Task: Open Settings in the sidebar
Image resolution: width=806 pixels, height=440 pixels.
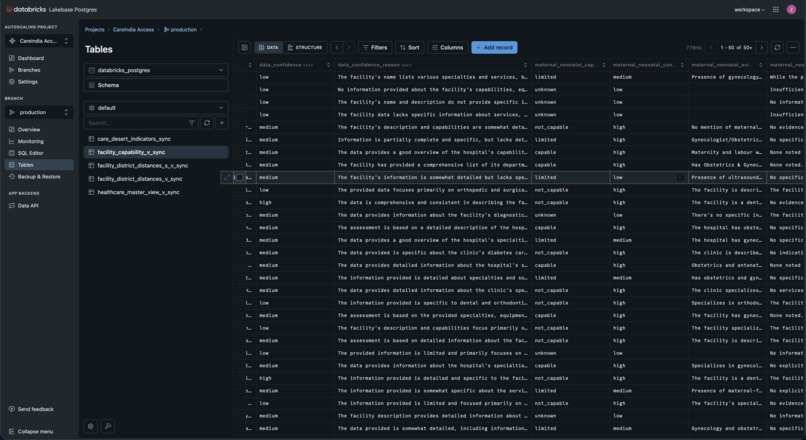Action: click(39, 82)
